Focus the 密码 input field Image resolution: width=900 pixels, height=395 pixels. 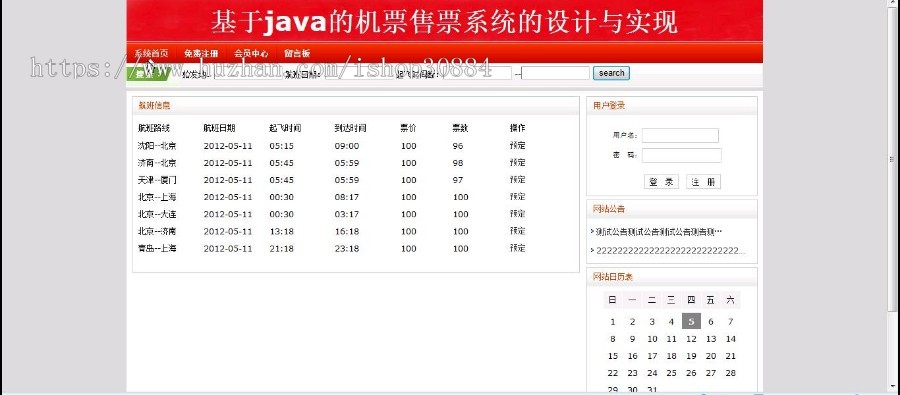click(x=681, y=156)
